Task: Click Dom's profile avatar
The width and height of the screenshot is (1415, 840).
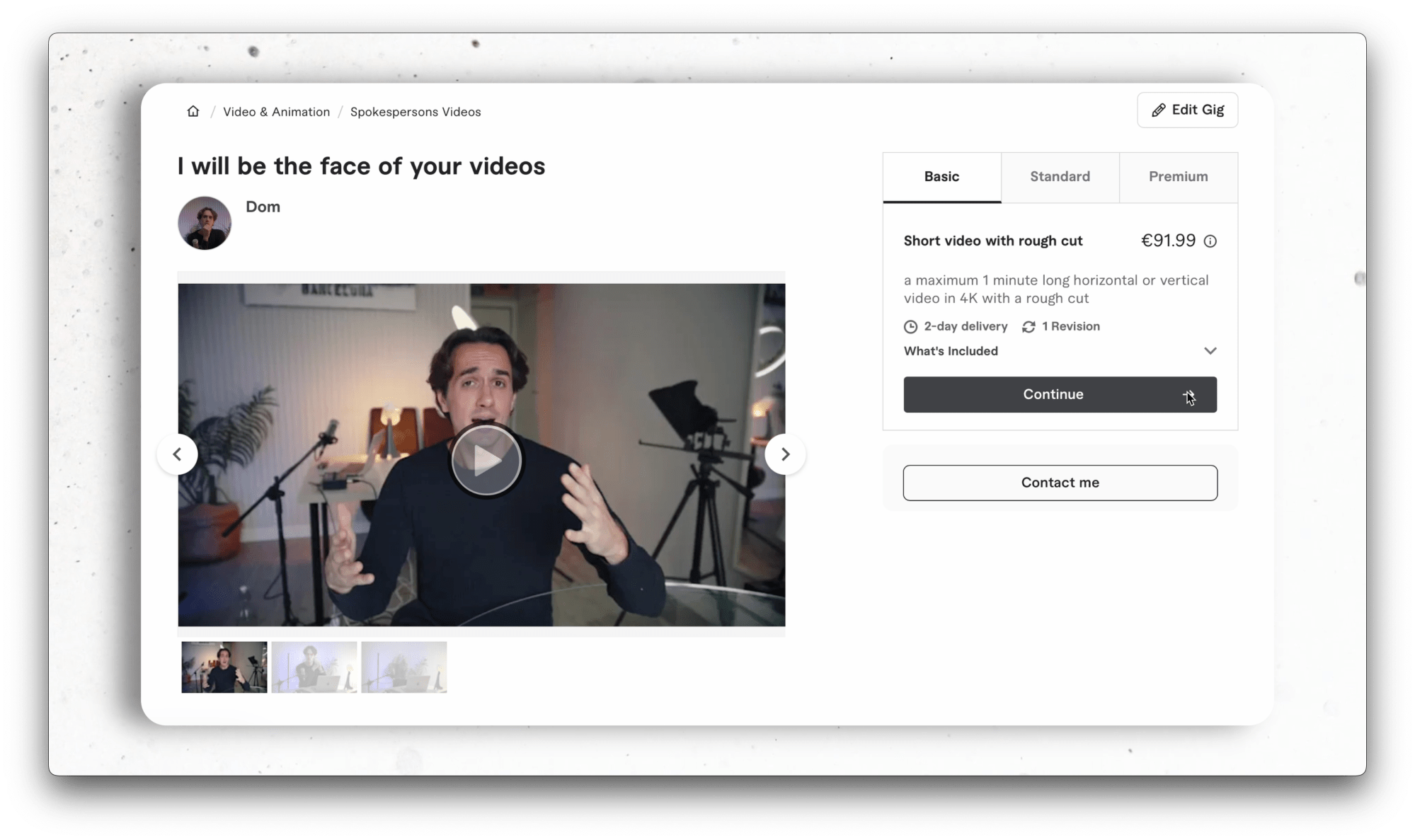Action: point(205,223)
